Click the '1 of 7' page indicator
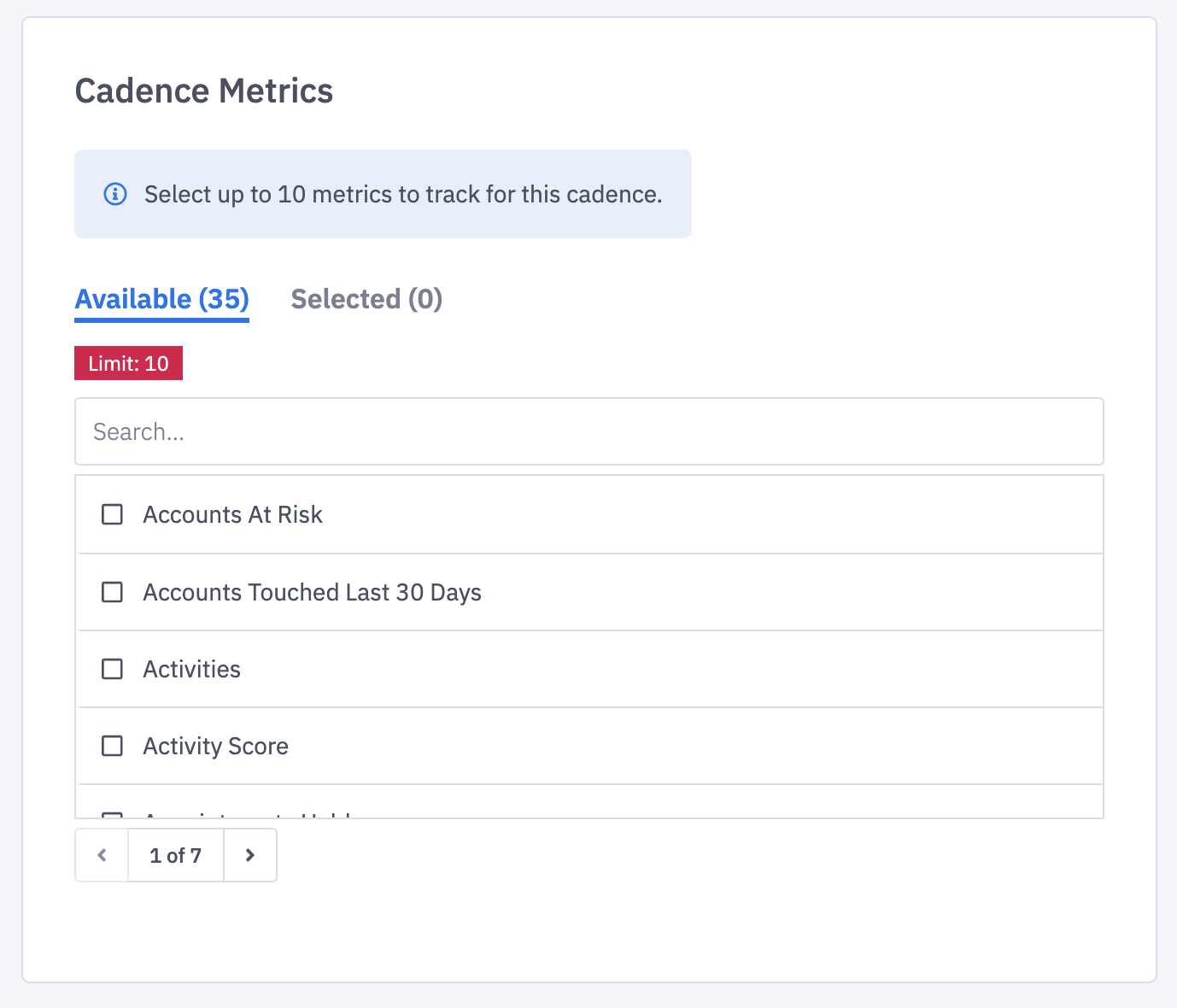Image resolution: width=1177 pixels, height=1008 pixels. 175,855
